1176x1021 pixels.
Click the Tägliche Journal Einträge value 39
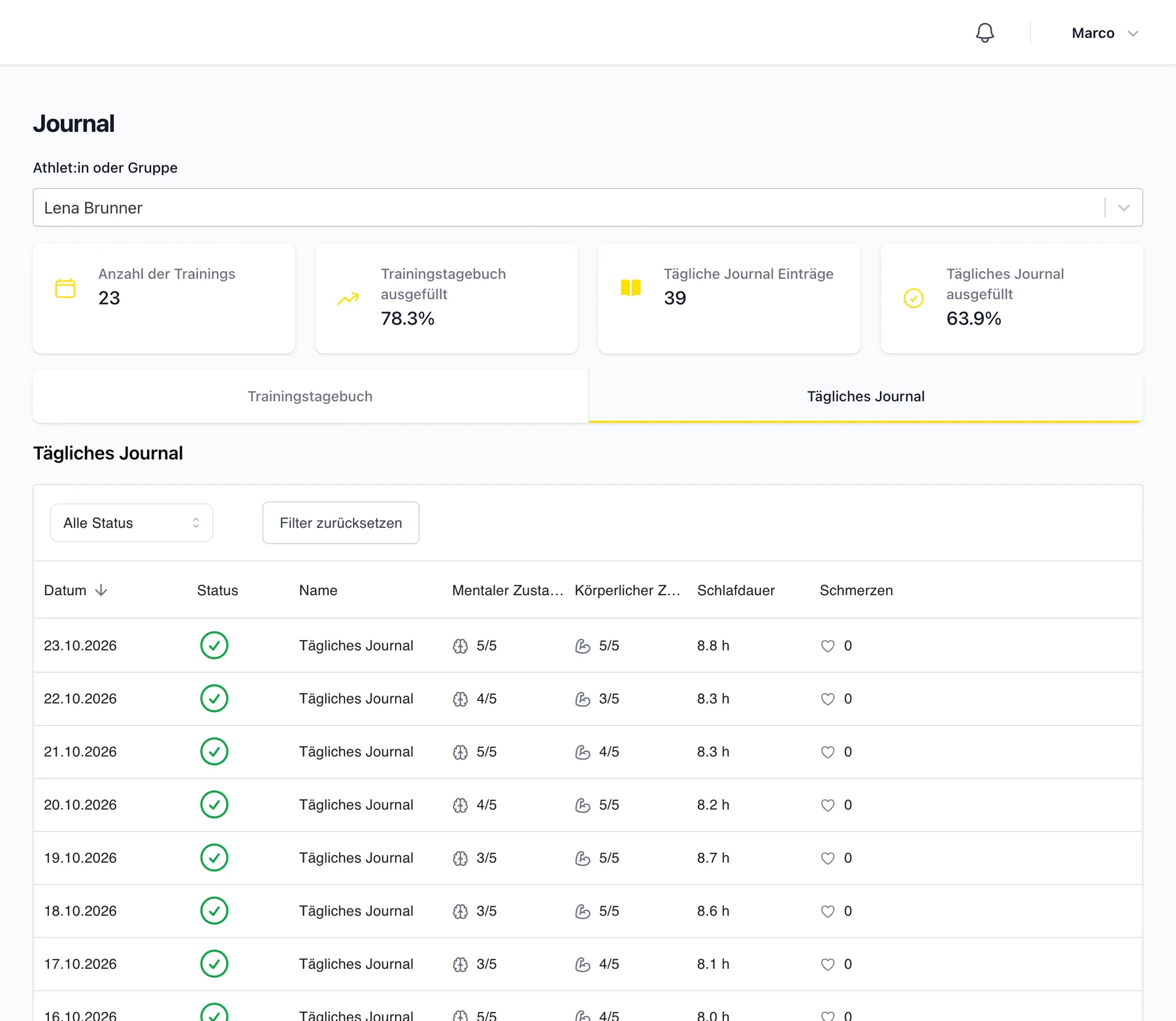pyautogui.click(x=675, y=298)
